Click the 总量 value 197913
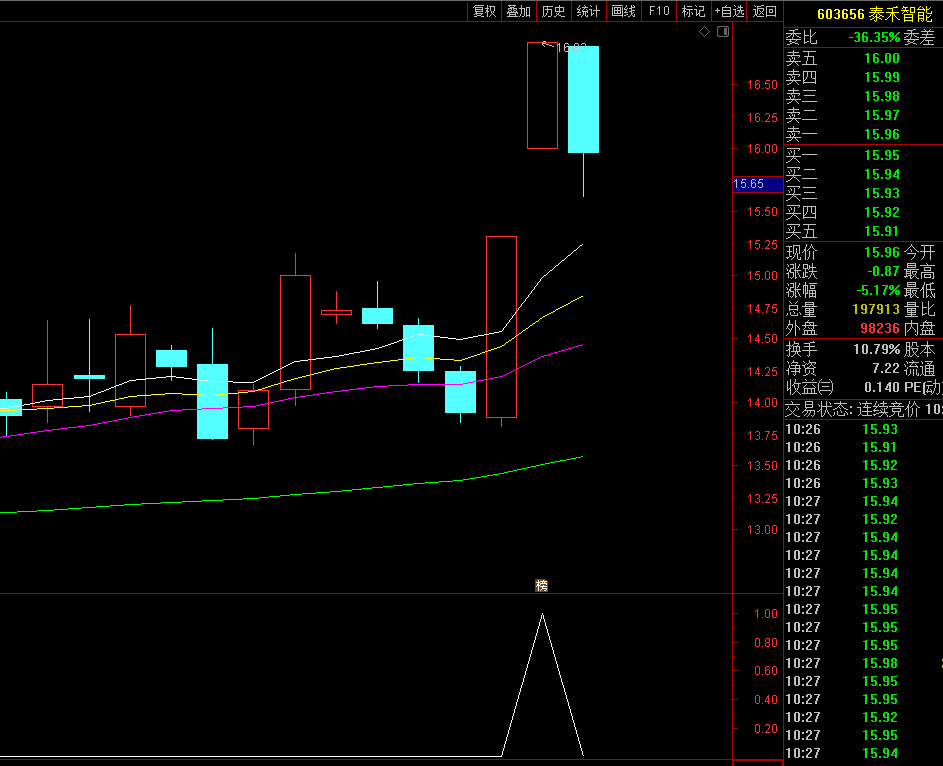Screen dimensions: 943x766 click(876, 310)
